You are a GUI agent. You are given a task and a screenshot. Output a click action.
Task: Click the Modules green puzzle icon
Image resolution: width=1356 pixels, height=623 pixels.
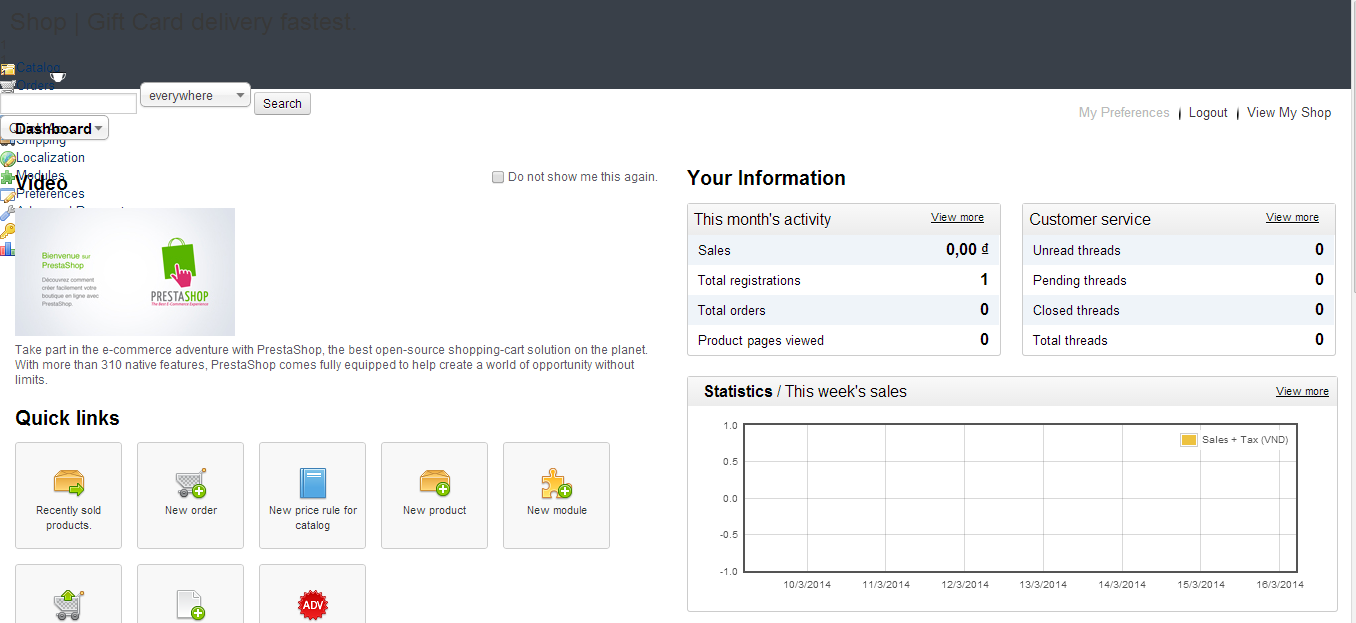coord(8,176)
